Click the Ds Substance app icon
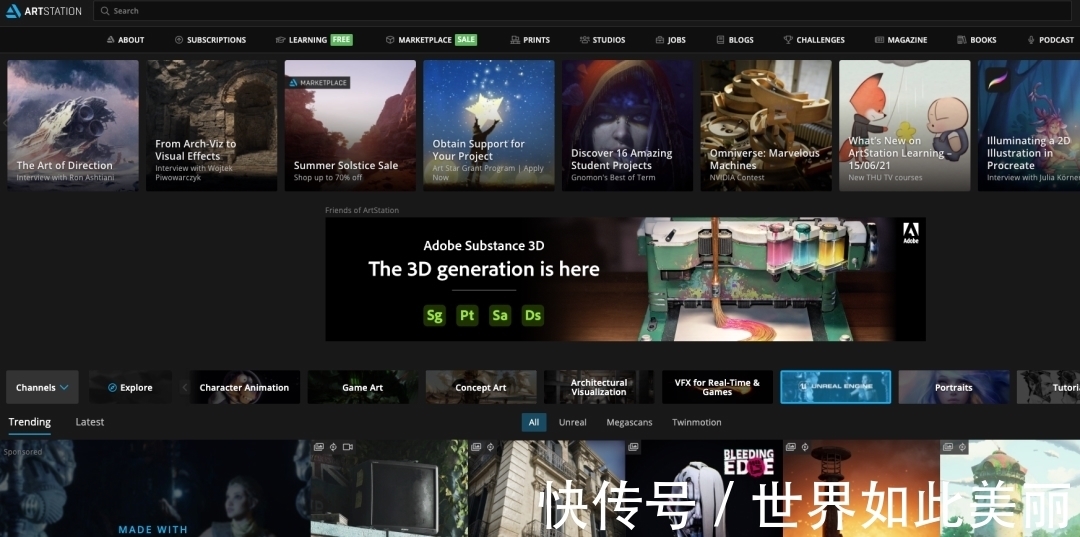Screen dimensions: 1080x537 coord(533,315)
